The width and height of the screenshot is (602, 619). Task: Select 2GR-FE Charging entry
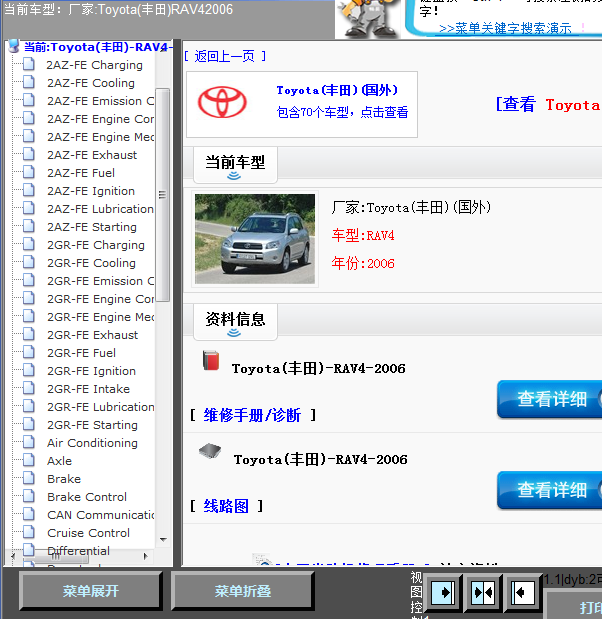(x=96, y=245)
